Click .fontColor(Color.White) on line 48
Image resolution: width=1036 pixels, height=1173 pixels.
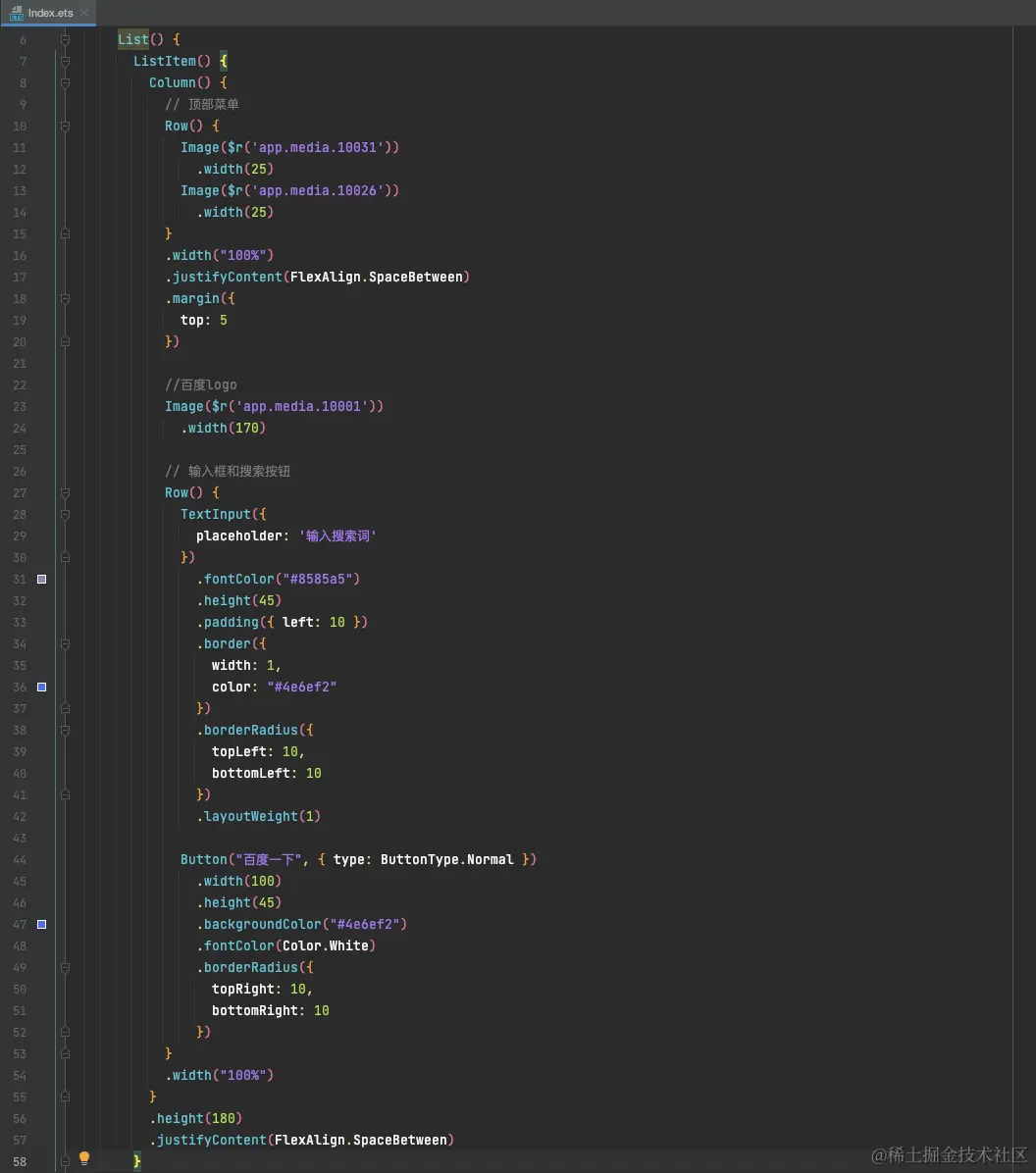click(x=285, y=946)
